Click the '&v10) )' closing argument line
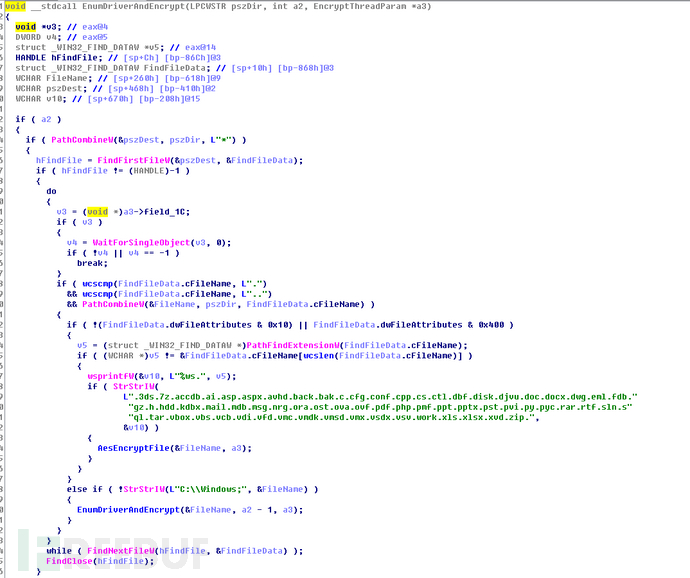The height and width of the screenshot is (578, 690). (141, 427)
